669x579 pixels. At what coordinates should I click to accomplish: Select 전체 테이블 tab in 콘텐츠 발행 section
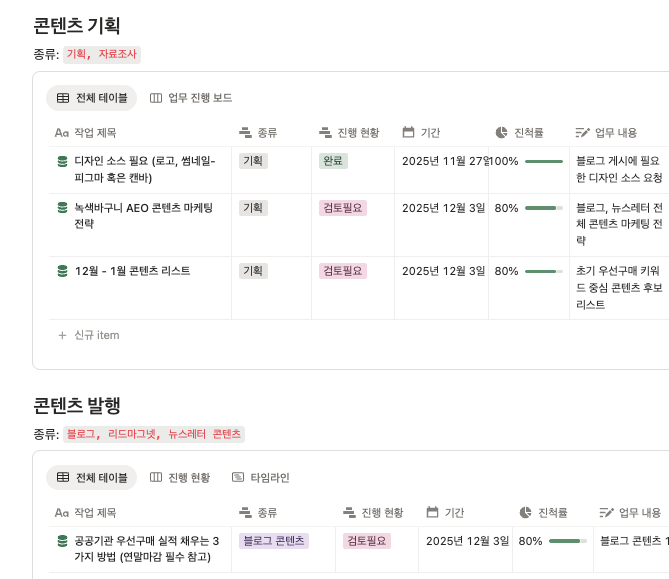pos(92,477)
